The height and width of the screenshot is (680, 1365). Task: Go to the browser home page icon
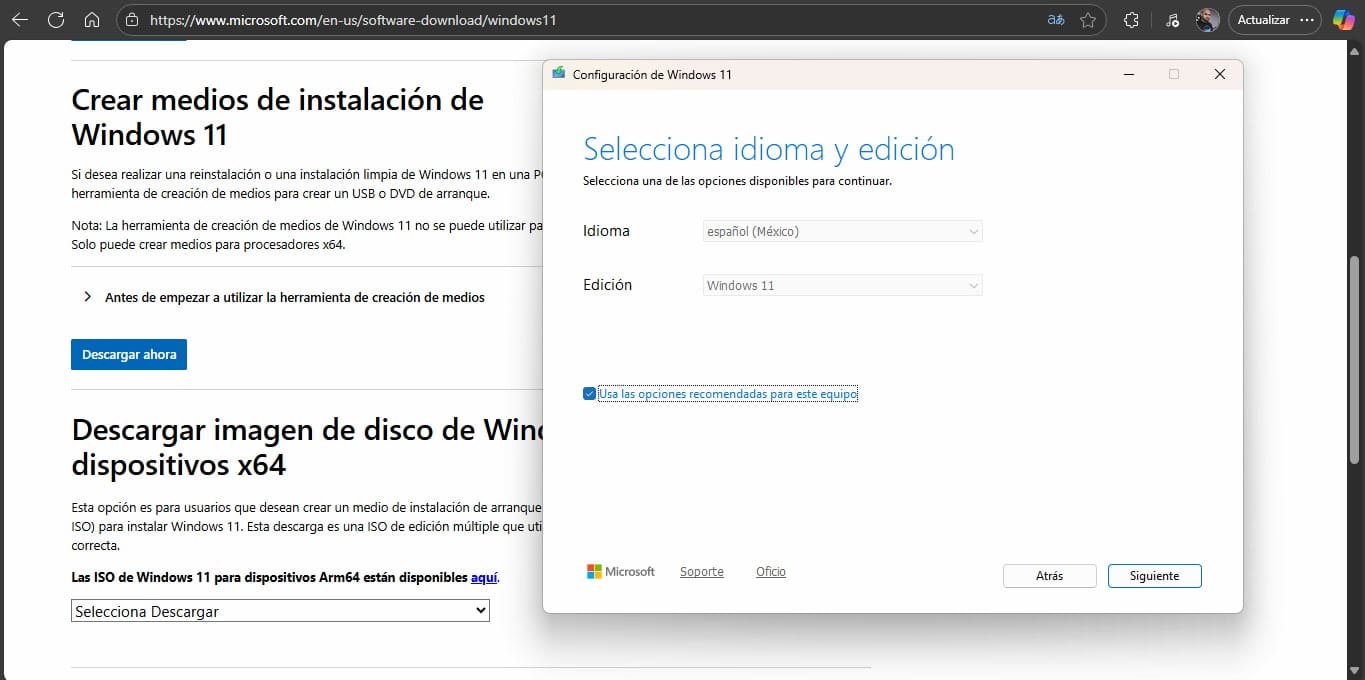(x=91, y=20)
